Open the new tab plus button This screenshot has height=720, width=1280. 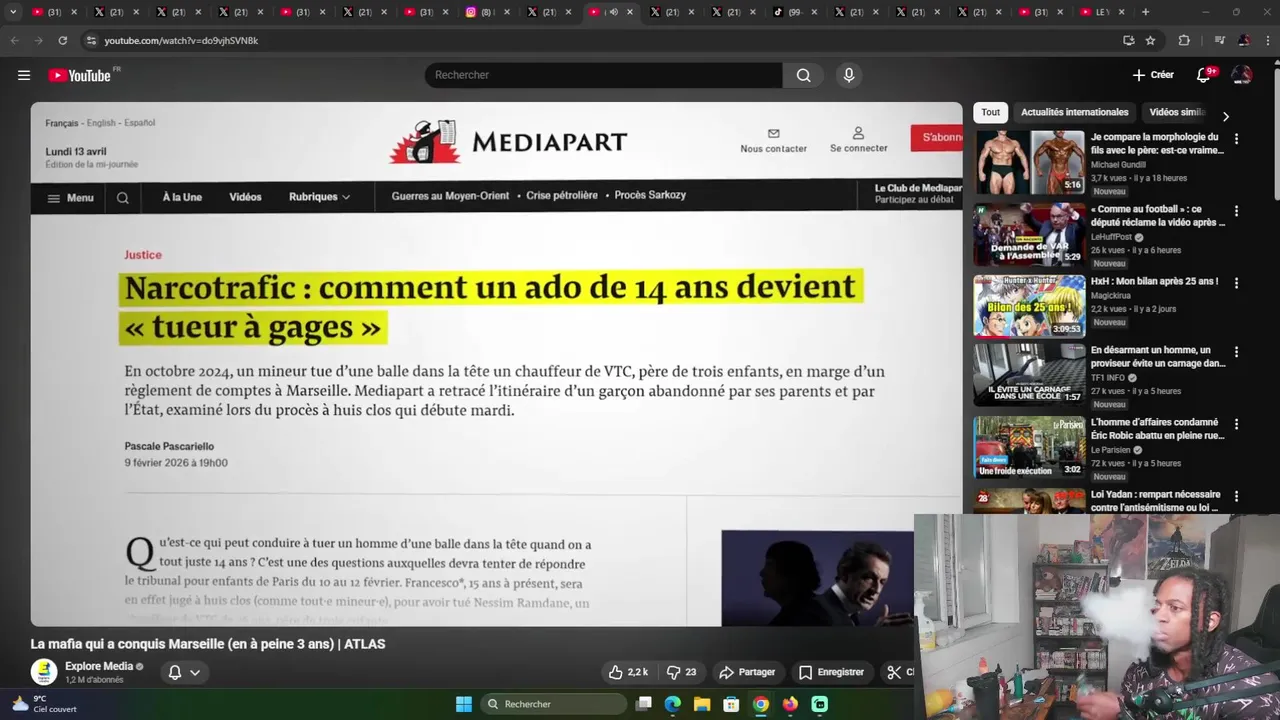pos(1145,12)
